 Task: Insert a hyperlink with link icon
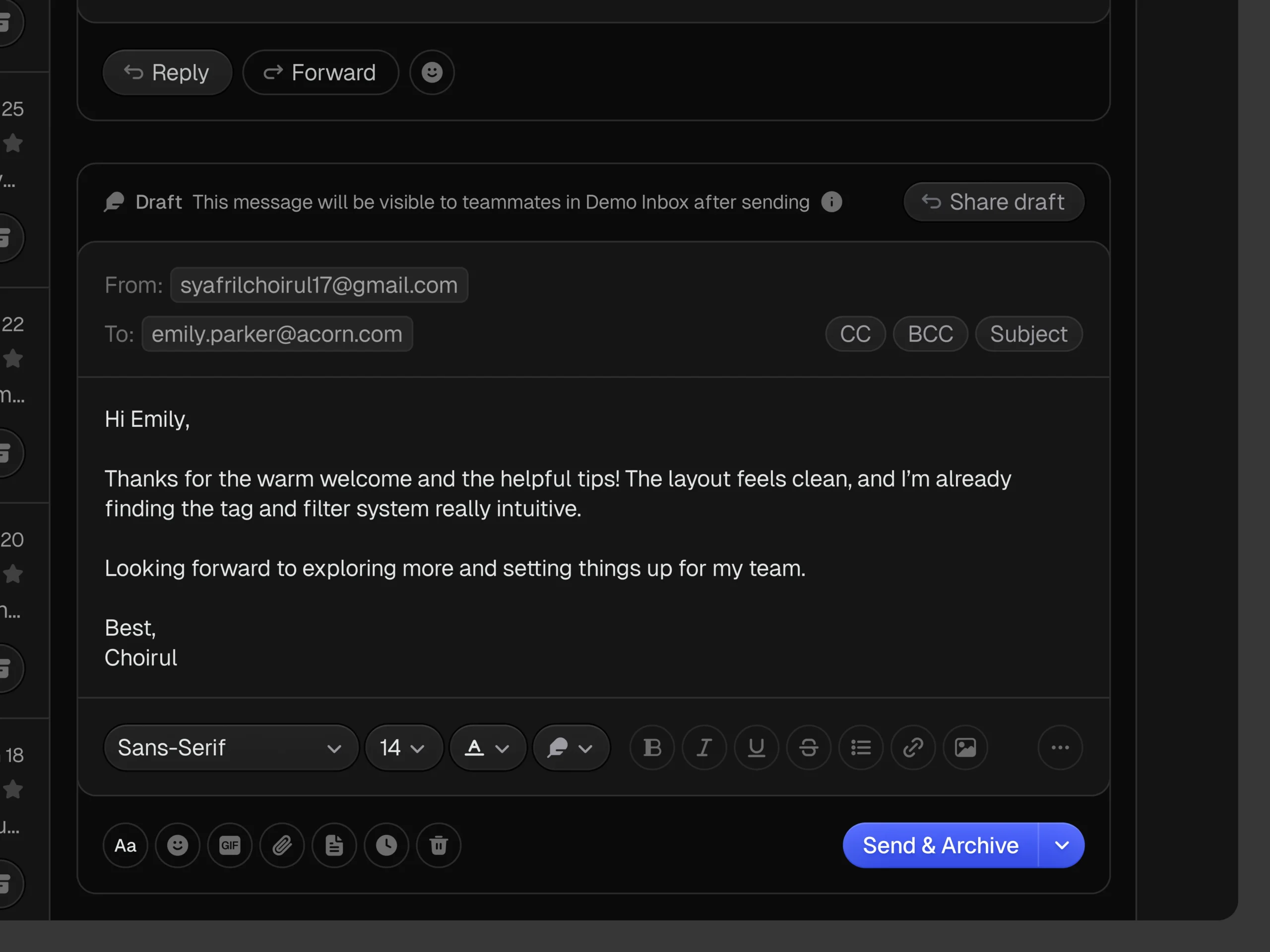click(x=913, y=748)
